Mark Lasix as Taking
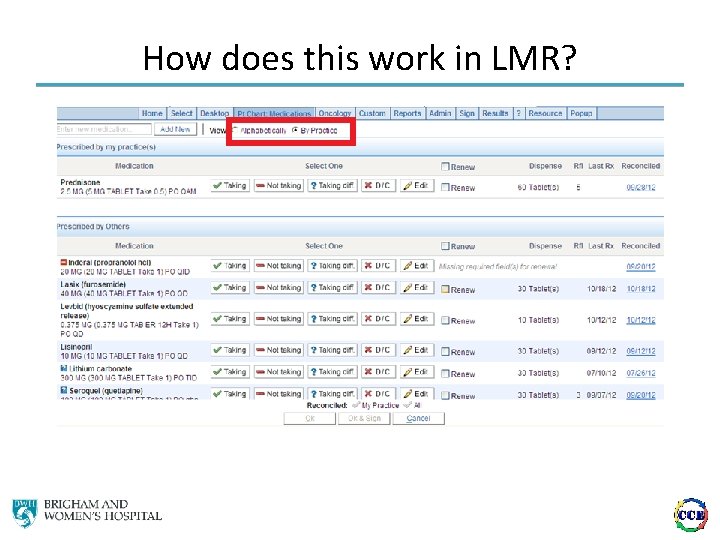Image resolution: width=720 pixels, height=540 pixels. pos(231,287)
